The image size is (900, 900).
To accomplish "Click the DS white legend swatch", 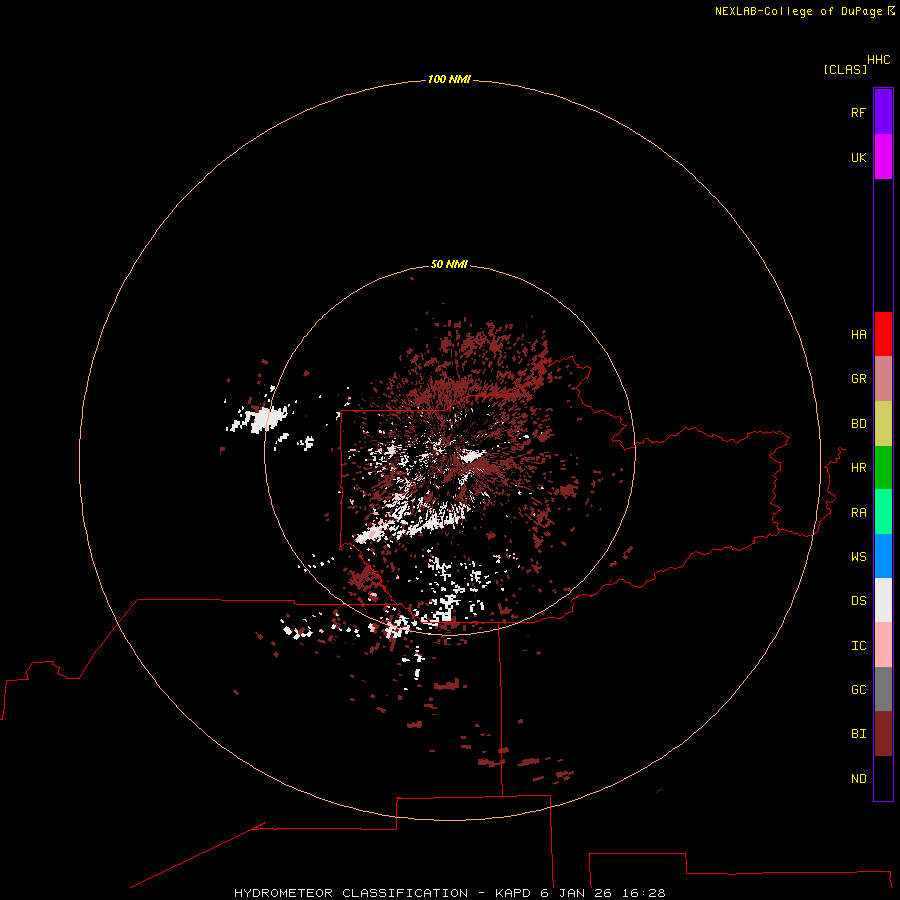I will coord(883,600).
